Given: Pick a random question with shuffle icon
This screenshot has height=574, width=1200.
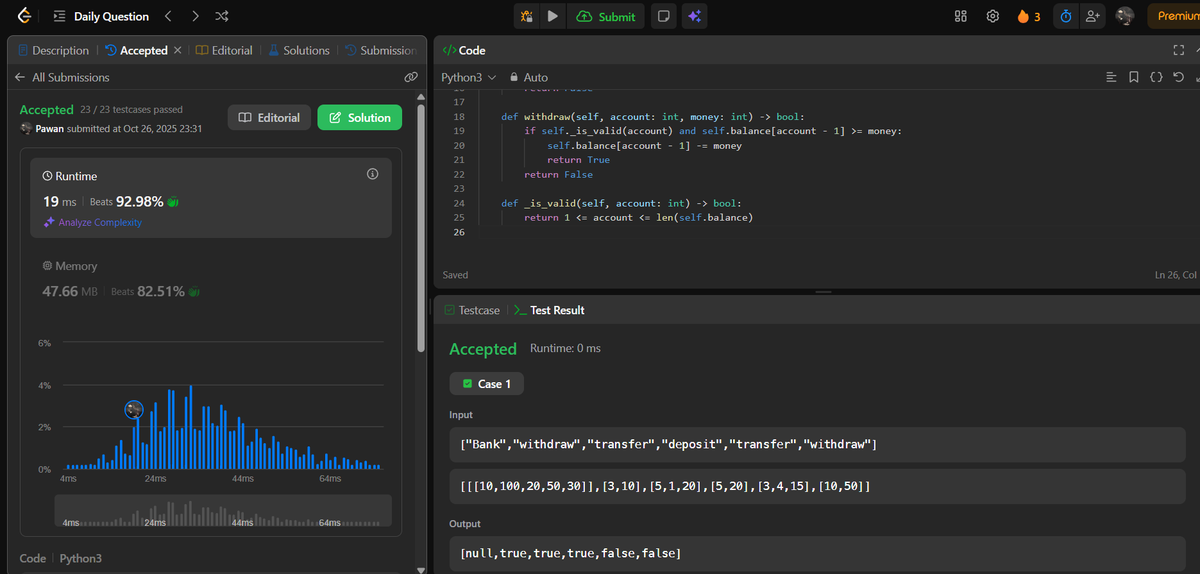Looking at the screenshot, I should 222,16.
